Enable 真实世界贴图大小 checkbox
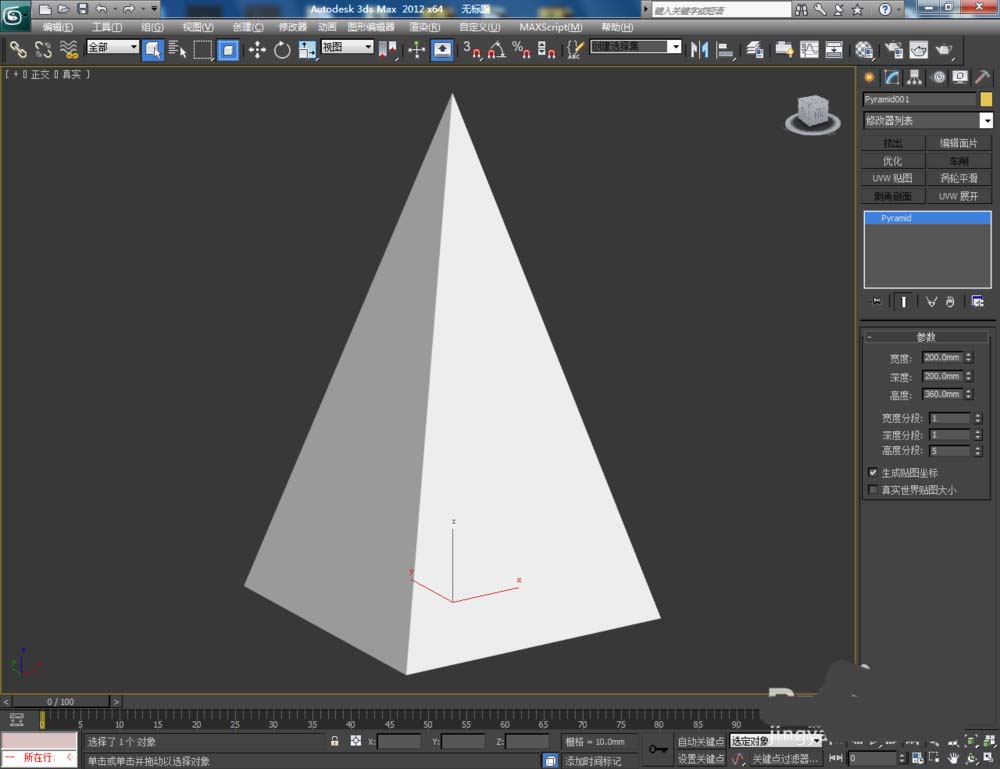This screenshot has height=769, width=1000. pos(873,490)
